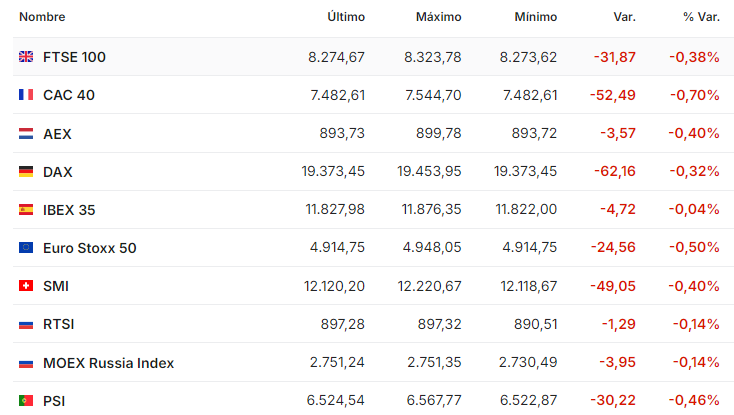This screenshot has height=415, width=734.
Task: Click the Swiss flag icon beside SMI
Action: 26,285
